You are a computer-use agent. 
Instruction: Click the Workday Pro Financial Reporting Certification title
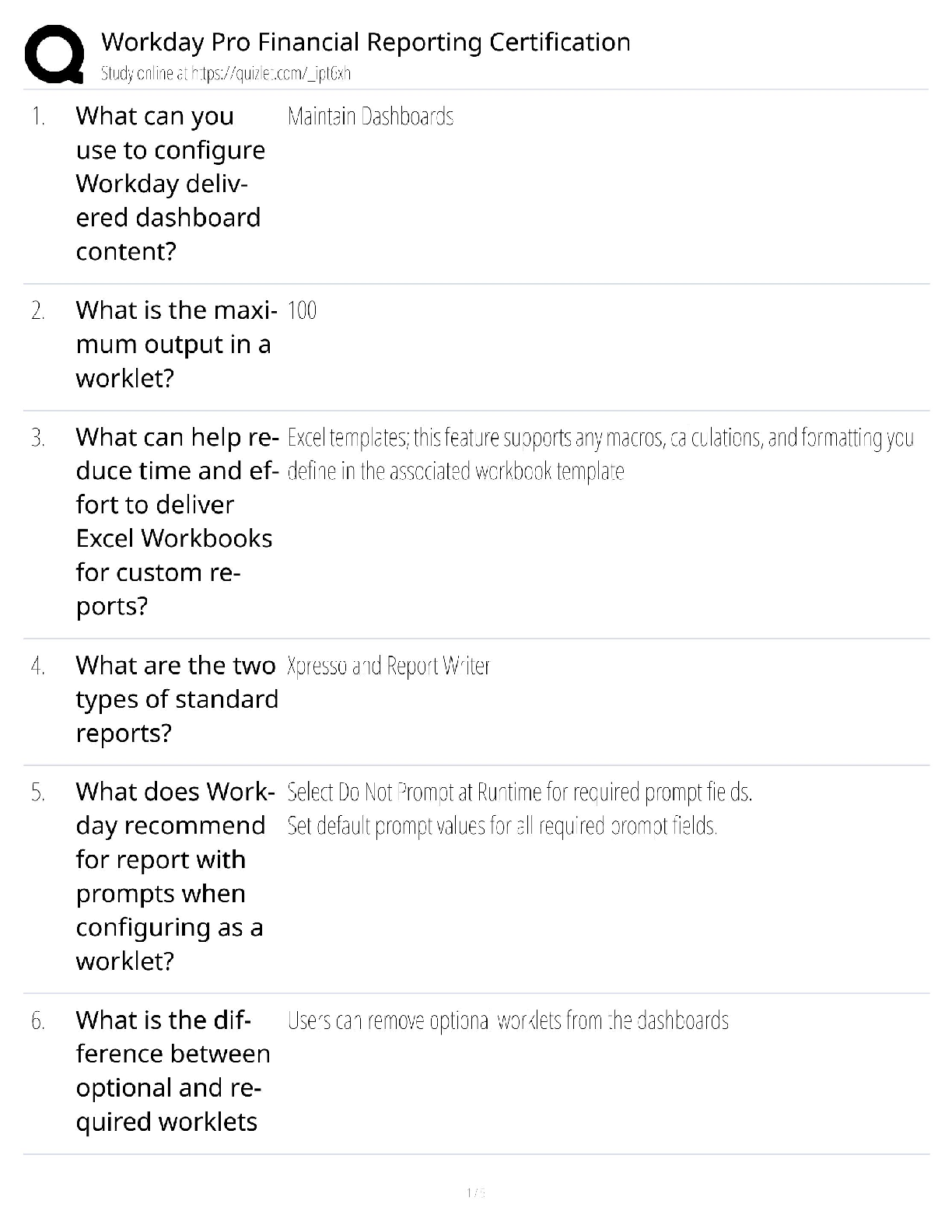(366, 42)
